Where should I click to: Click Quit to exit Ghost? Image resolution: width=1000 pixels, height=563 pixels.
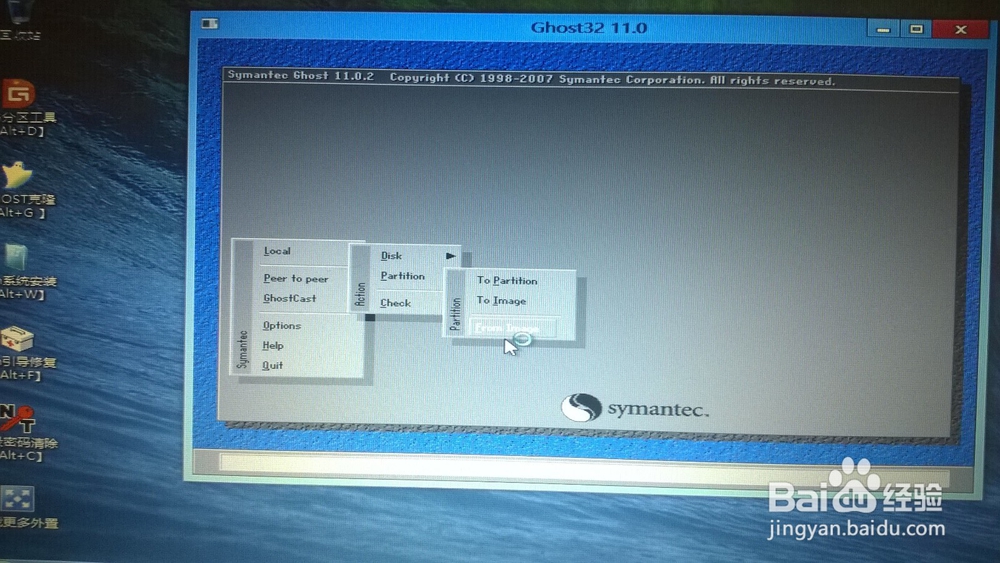pyautogui.click(x=272, y=365)
